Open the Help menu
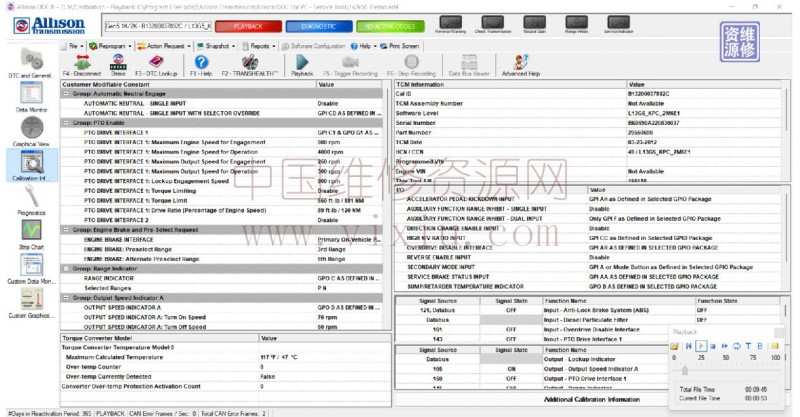The image size is (800, 417). tap(364, 46)
